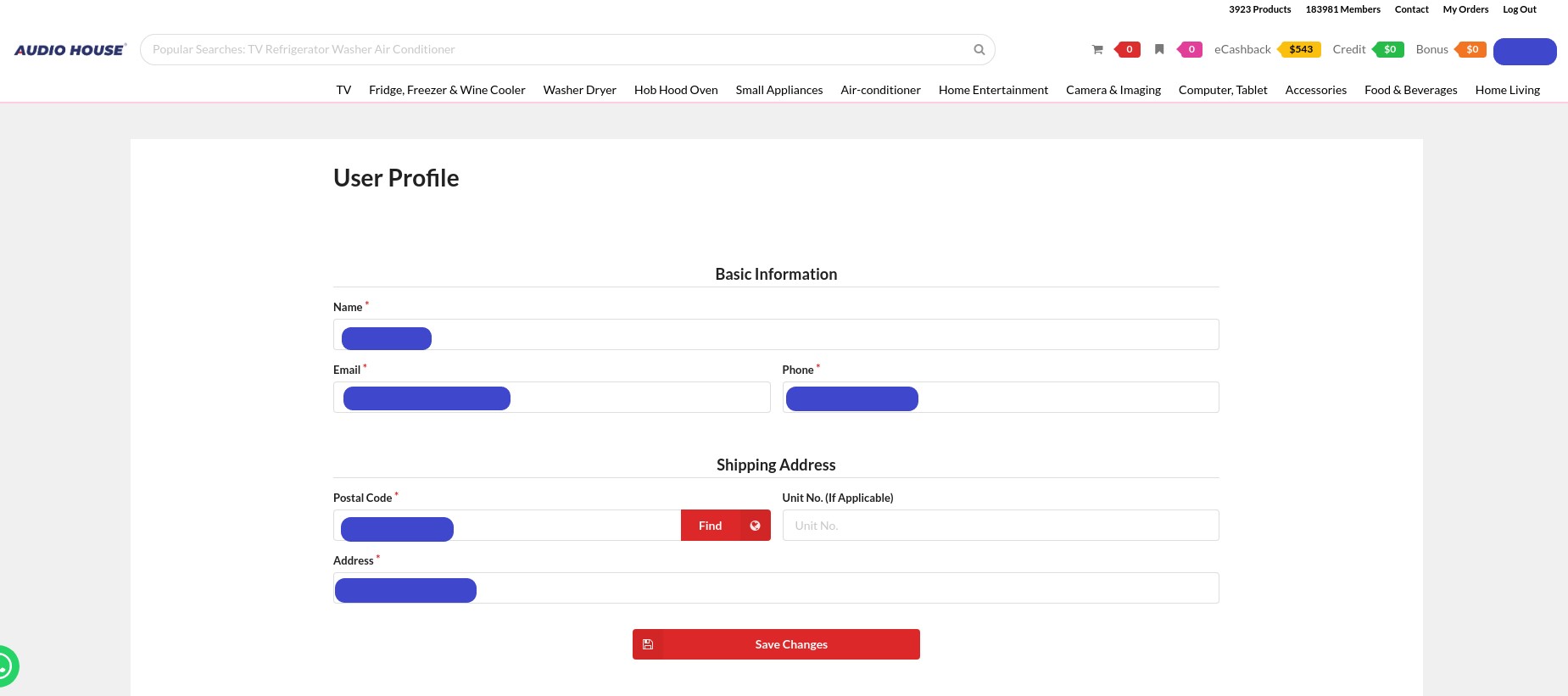Open the Hob Hood Oven category

tap(676, 90)
